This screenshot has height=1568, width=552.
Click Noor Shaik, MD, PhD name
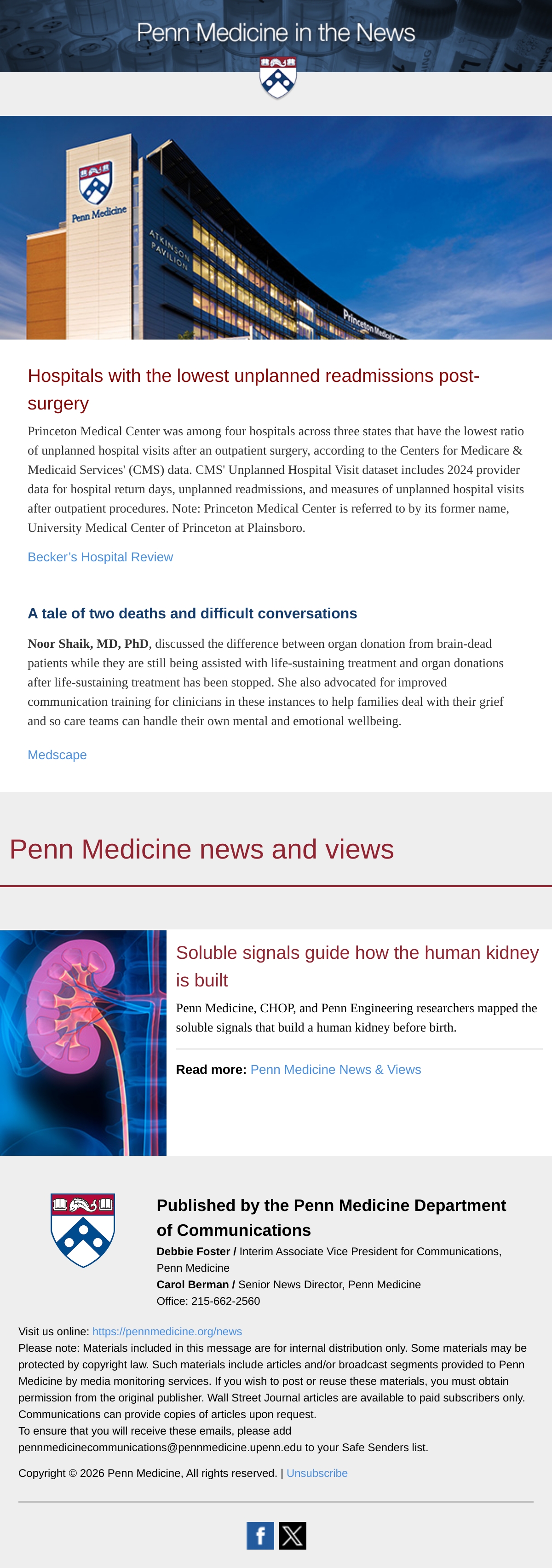[88, 644]
